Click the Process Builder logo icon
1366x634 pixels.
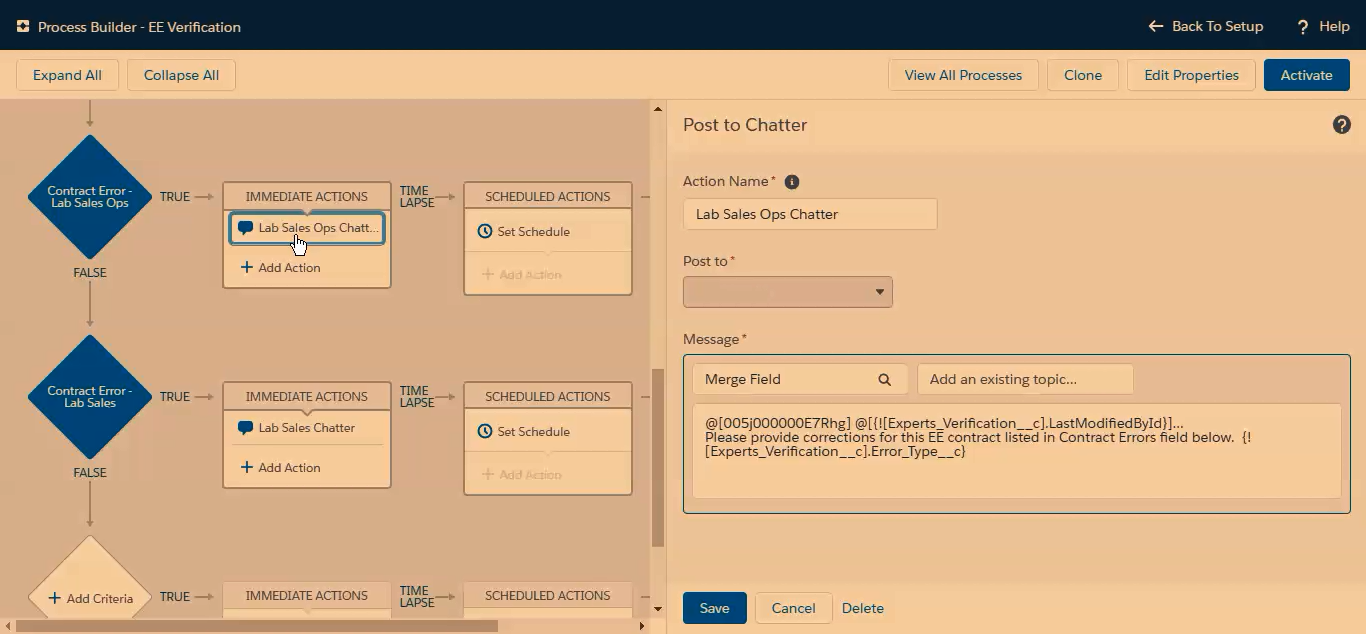pyautogui.click(x=23, y=27)
